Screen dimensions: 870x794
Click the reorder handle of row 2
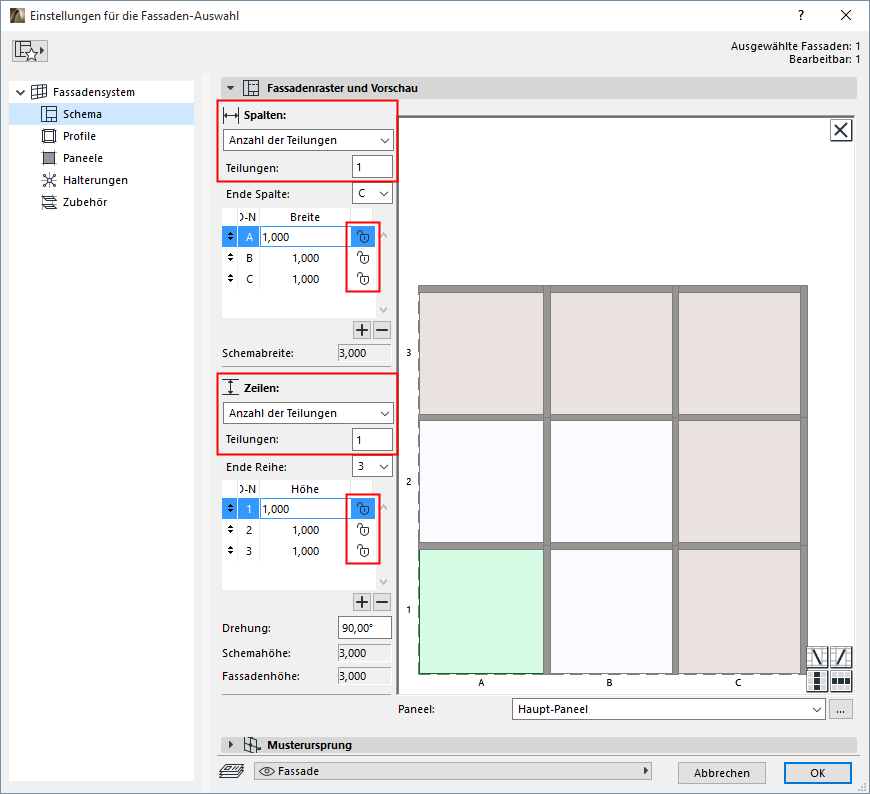point(230,530)
